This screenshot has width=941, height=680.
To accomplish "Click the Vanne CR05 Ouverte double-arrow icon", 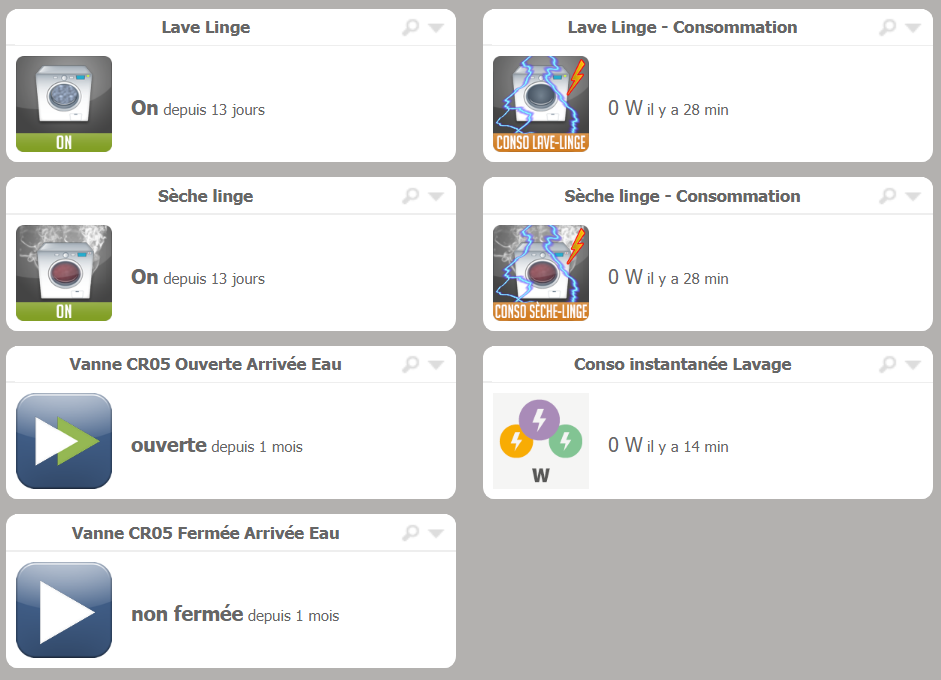I will coord(64,441).
